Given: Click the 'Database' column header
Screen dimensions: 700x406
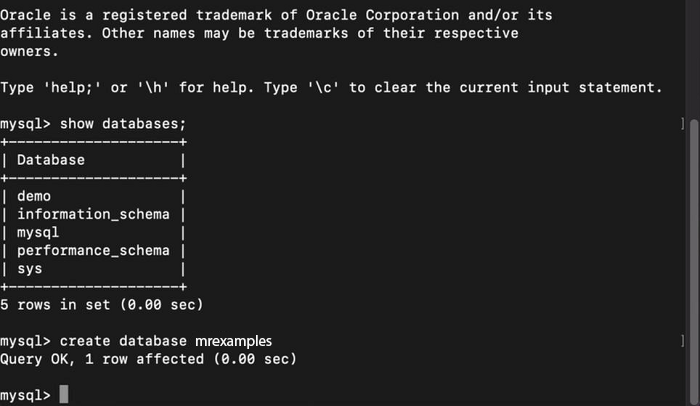Looking at the screenshot, I should (51, 160).
